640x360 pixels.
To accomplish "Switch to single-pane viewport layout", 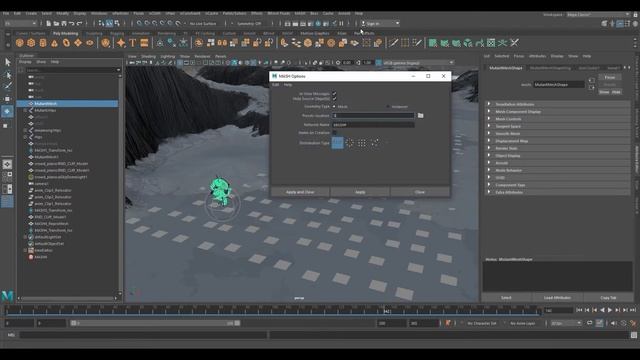I will [x=7, y=164].
